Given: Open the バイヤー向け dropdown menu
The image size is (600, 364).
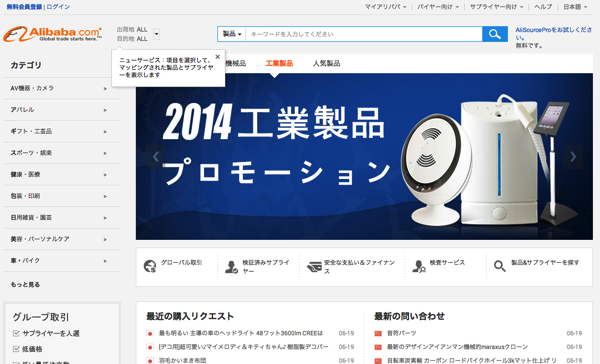Looking at the screenshot, I should pos(438,7).
